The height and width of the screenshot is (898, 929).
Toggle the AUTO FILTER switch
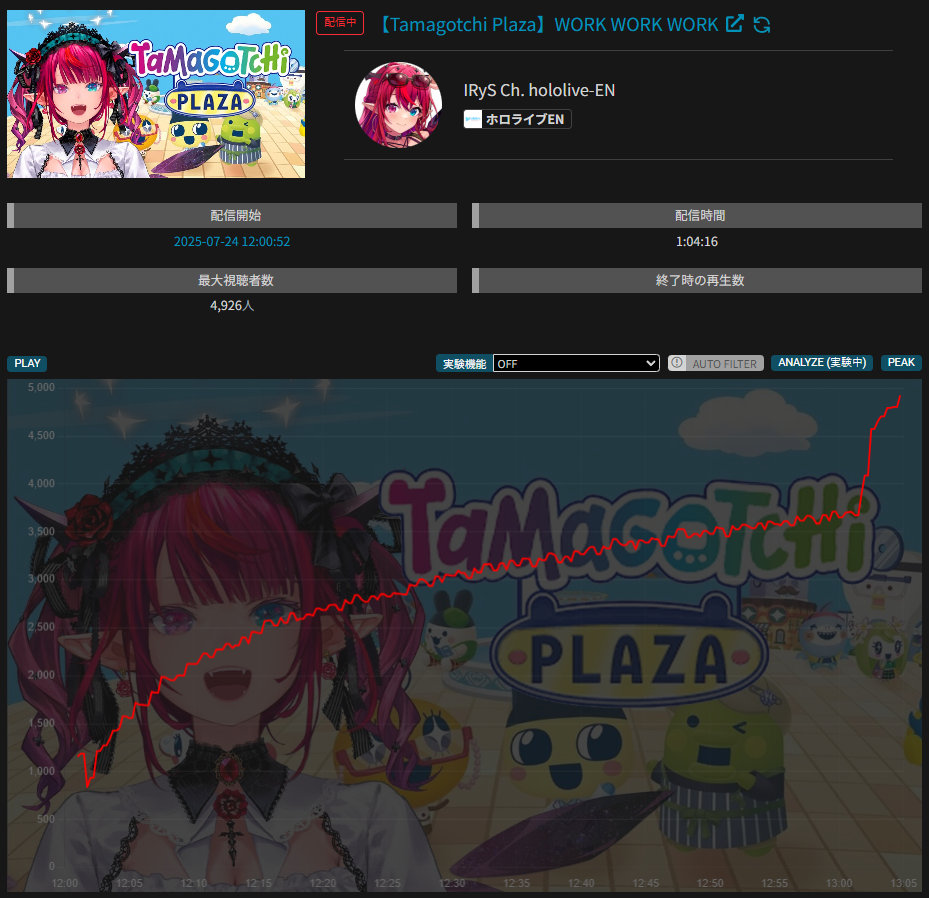(x=716, y=363)
